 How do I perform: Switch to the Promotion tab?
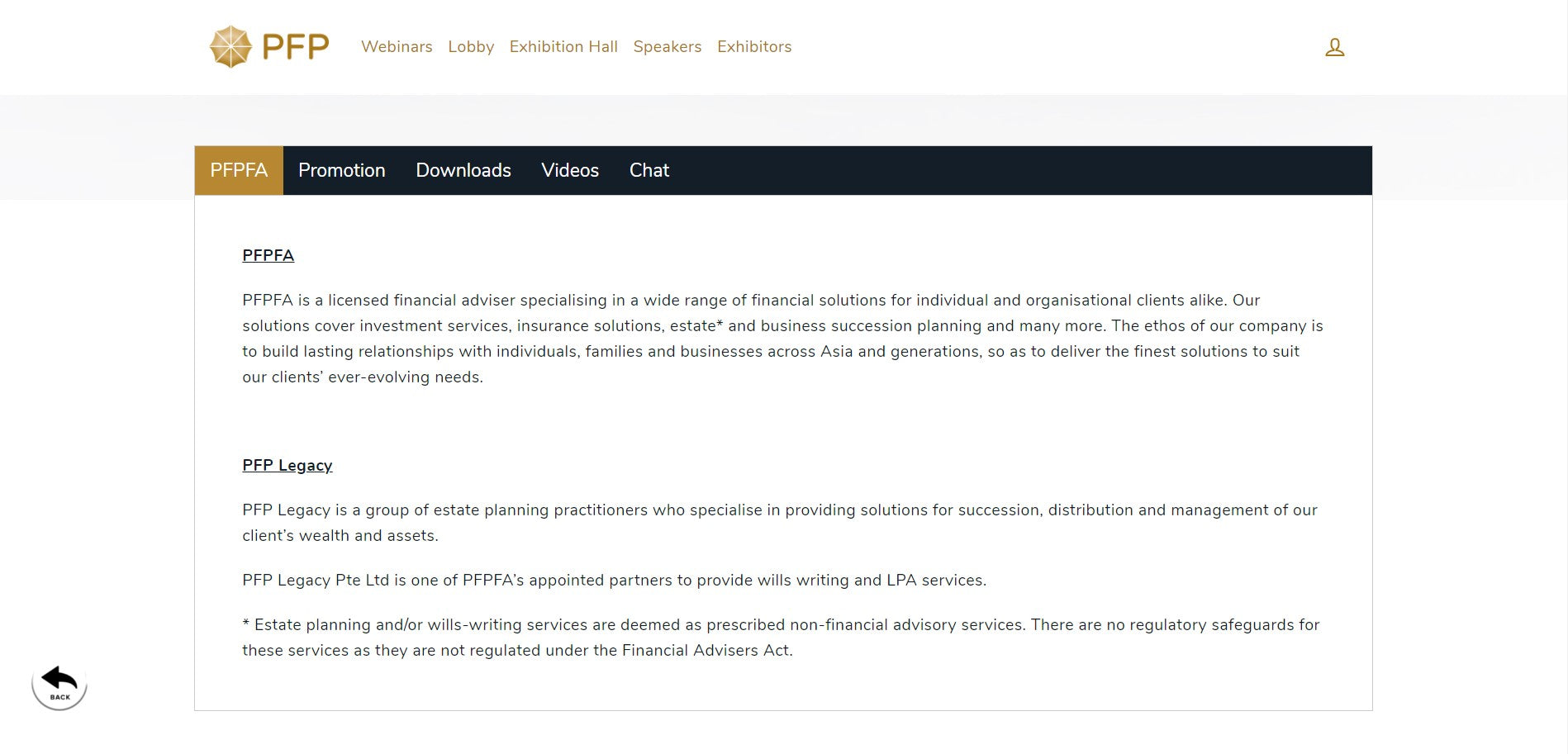click(342, 171)
